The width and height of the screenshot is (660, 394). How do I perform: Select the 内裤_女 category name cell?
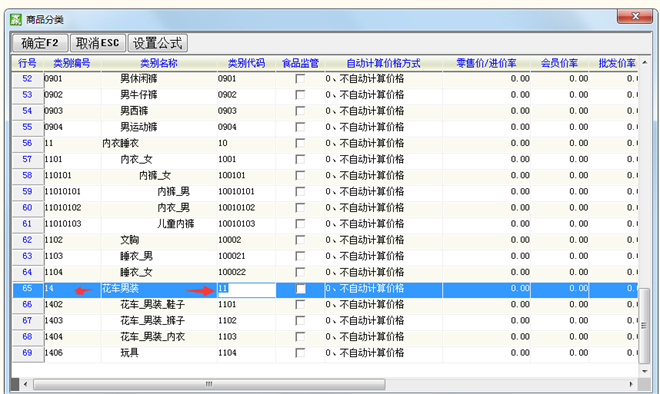[x=159, y=176]
